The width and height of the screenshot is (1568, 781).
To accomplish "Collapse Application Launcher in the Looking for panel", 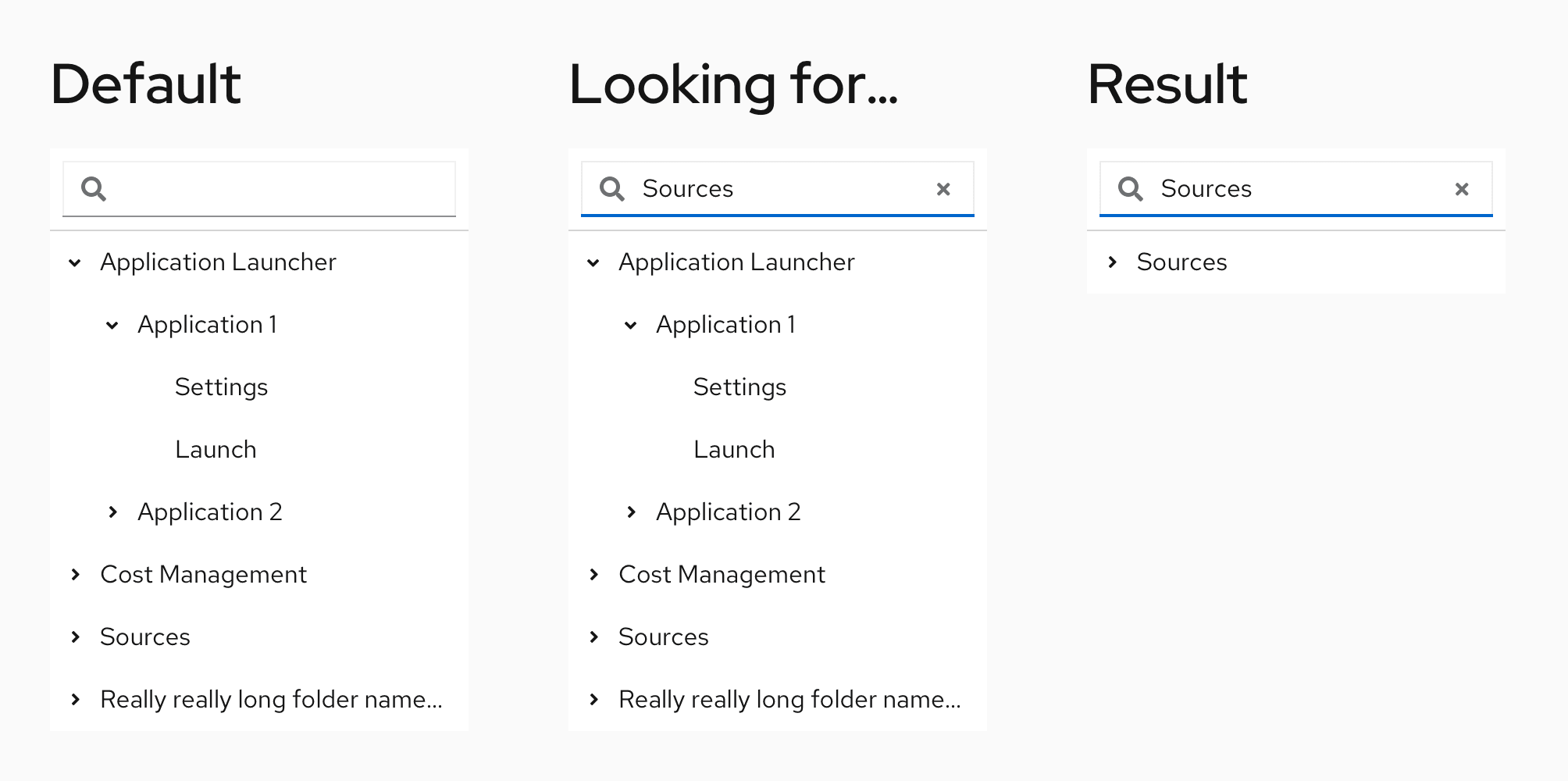I will (593, 262).
